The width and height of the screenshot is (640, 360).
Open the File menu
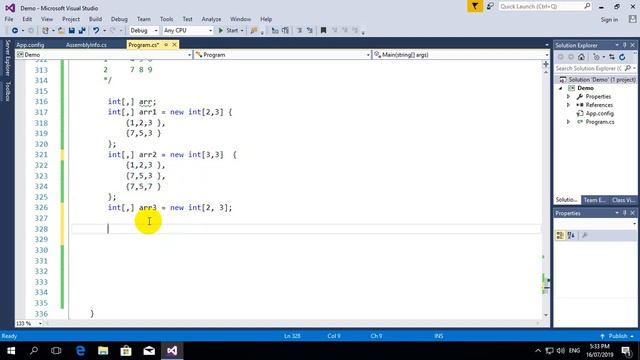point(9,19)
